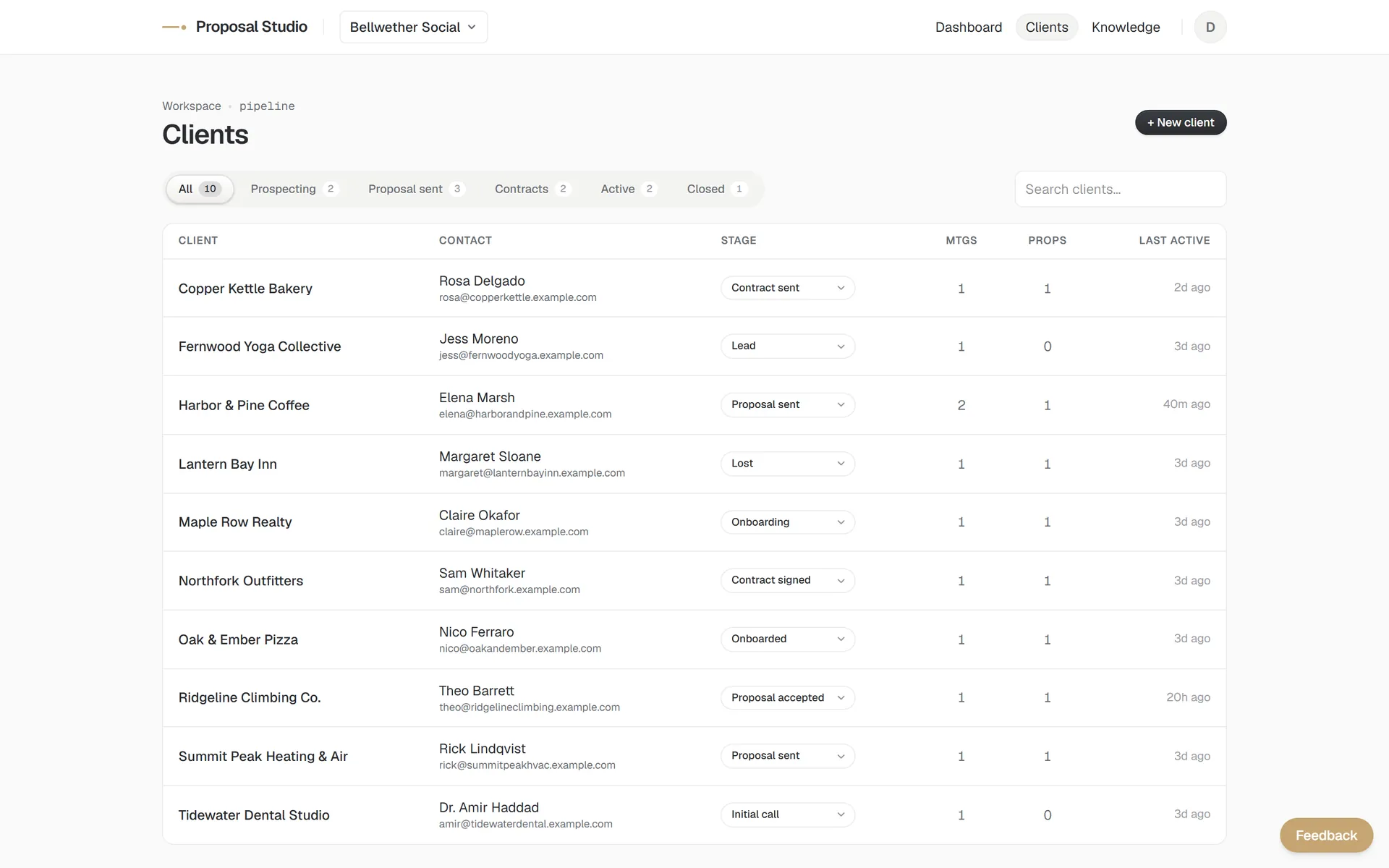Open Onboarded stage dropdown for Oak & Ember Pizza
The image size is (1389, 868).
tap(787, 639)
